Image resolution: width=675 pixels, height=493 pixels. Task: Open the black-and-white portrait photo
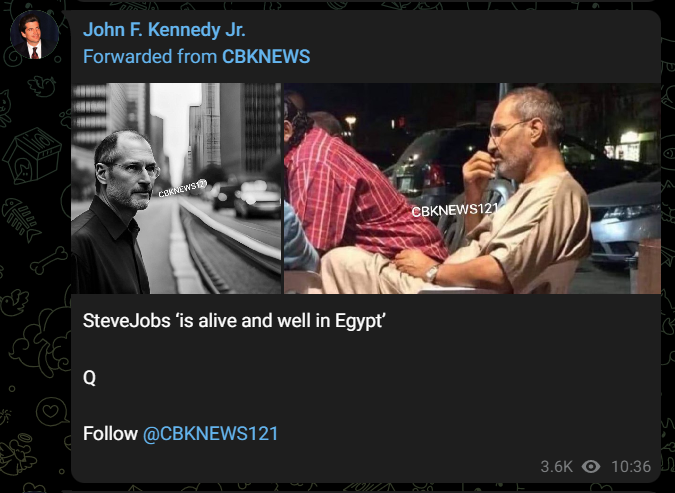(x=176, y=188)
